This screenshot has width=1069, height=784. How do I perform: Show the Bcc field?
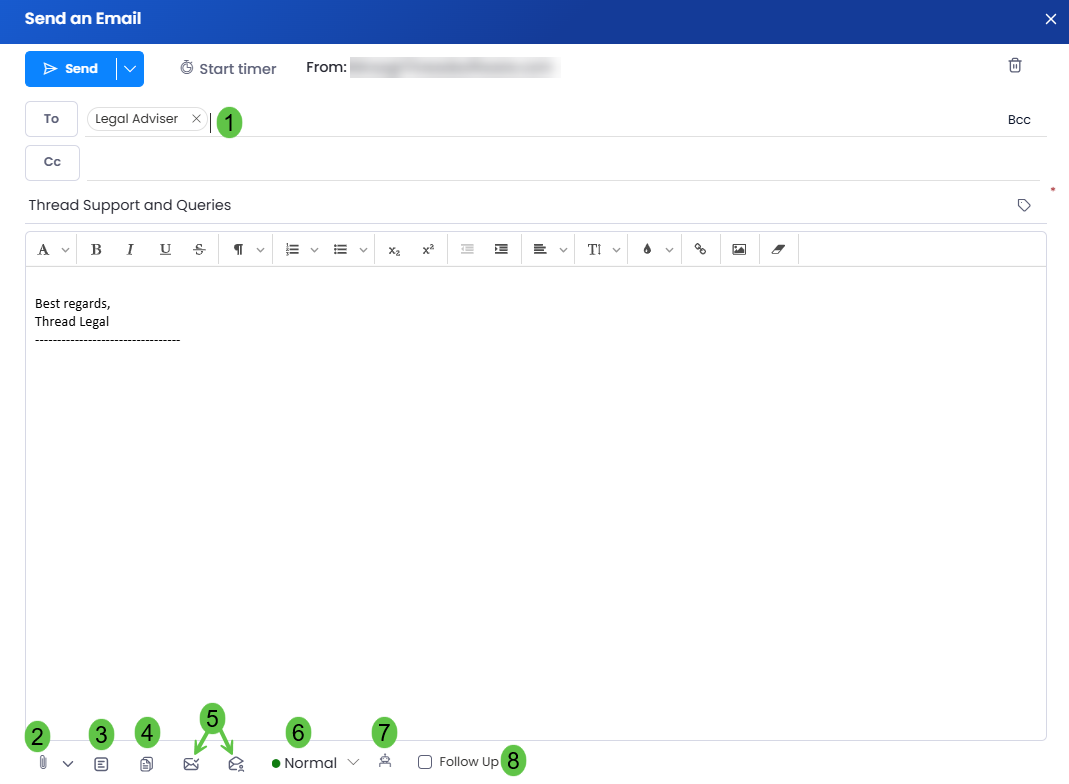pyautogui.click(x=1018, y=120)
